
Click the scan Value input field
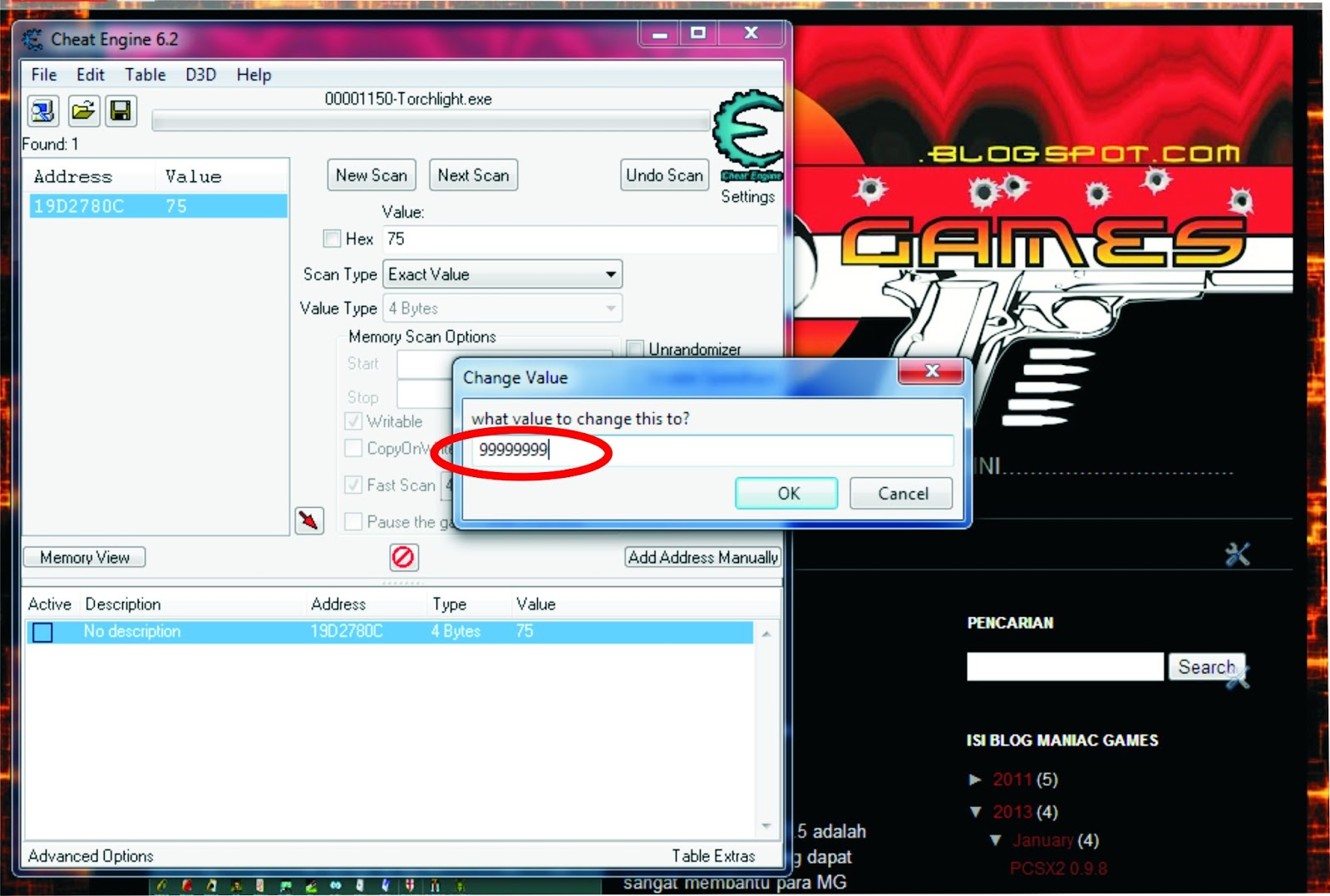(580, 239)
